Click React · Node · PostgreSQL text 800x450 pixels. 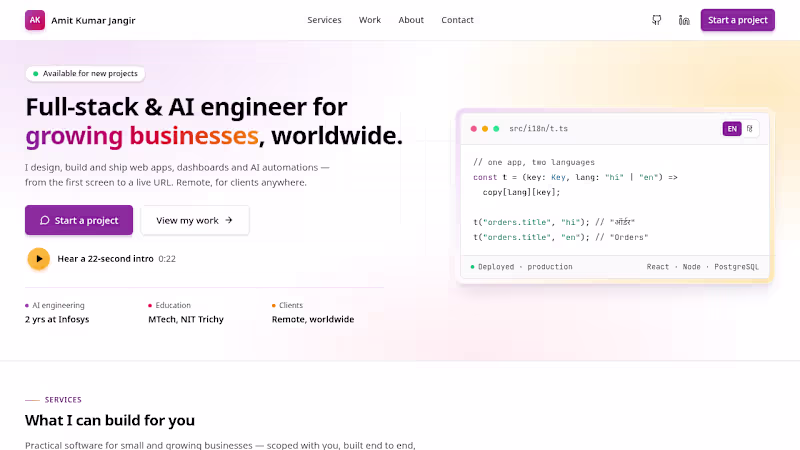[x=703, y=267]
